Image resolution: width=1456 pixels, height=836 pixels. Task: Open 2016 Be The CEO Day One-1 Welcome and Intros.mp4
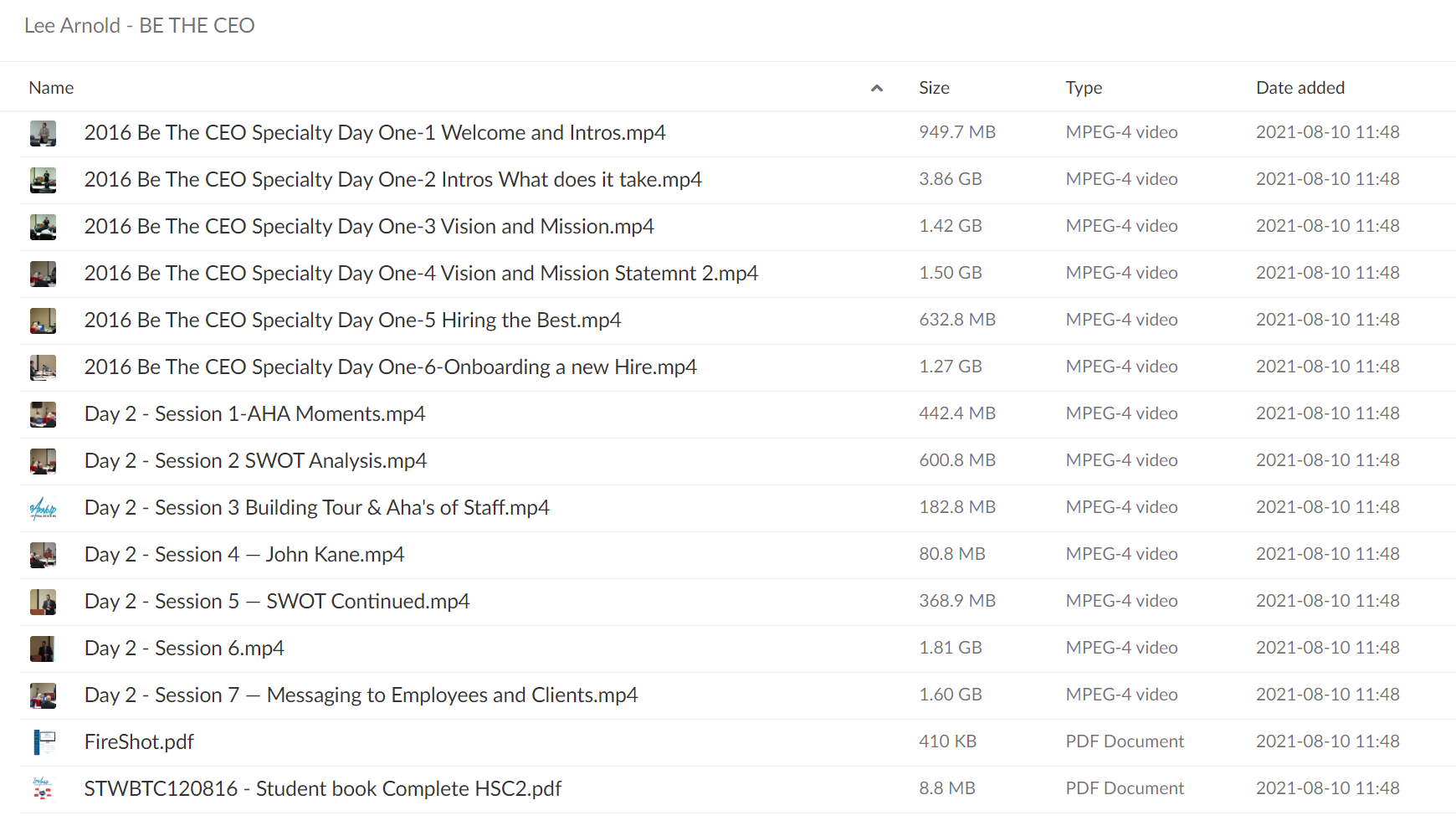[x=375, y=133]
